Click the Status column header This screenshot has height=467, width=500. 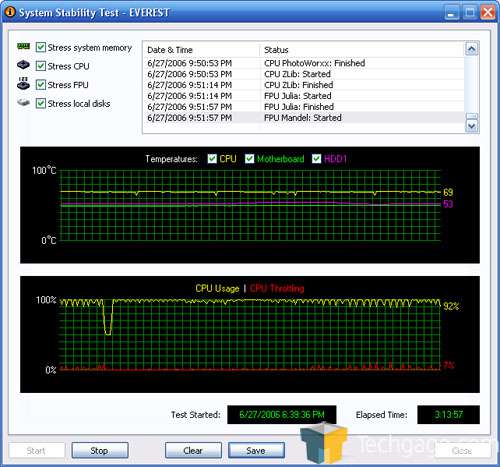click(362, 50)
